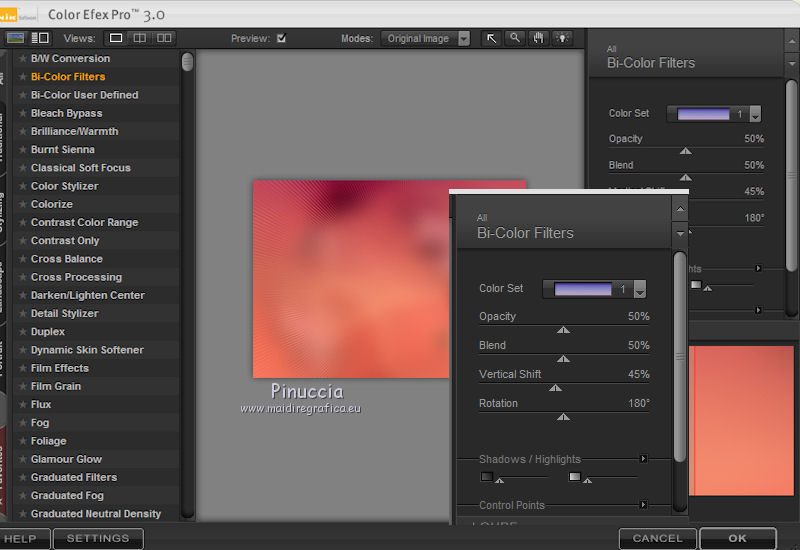
Task: Select the Graduated Neutral Density filter
Action: coord(95,514)
